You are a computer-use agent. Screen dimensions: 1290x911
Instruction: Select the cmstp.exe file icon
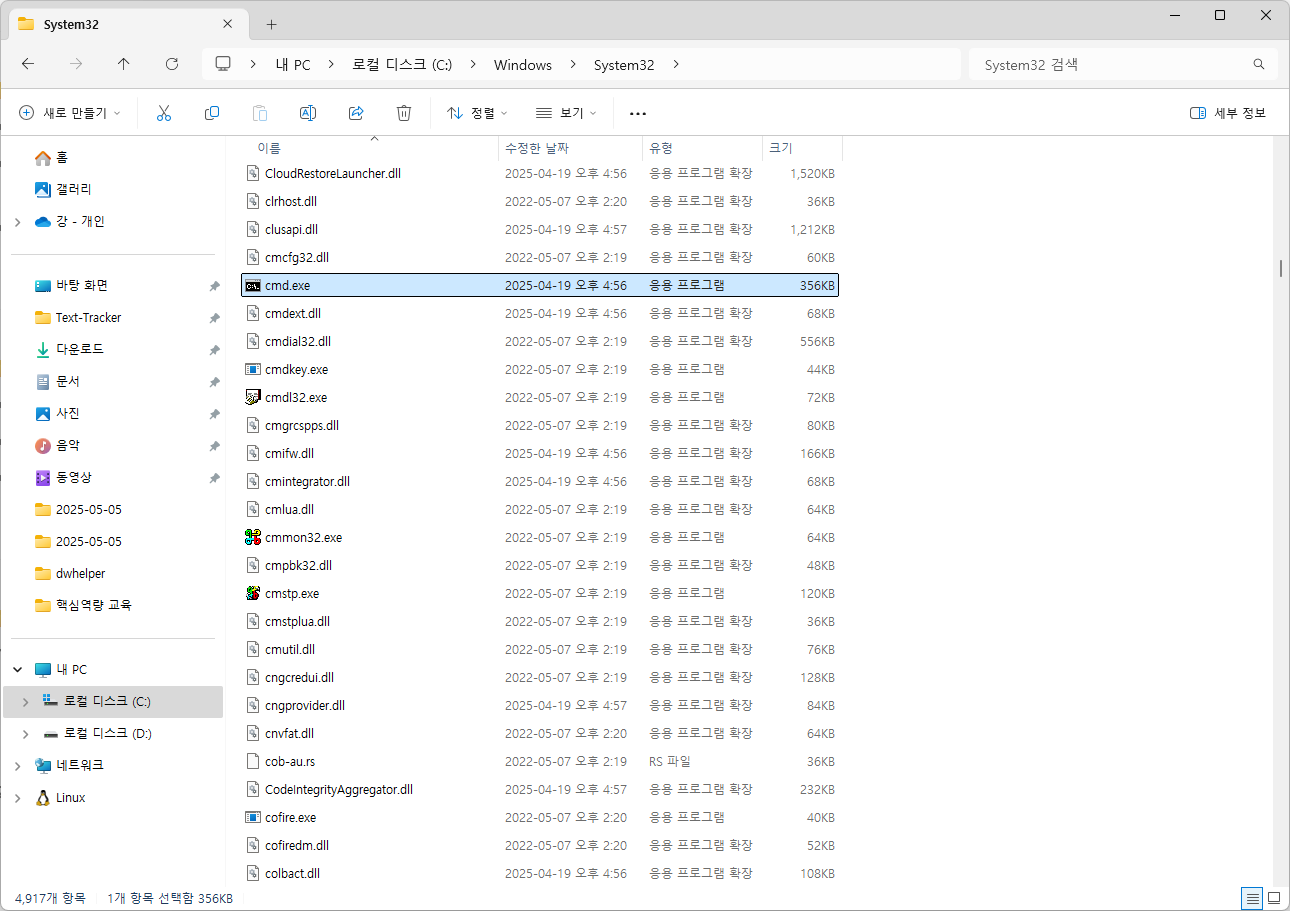(253, 593)
